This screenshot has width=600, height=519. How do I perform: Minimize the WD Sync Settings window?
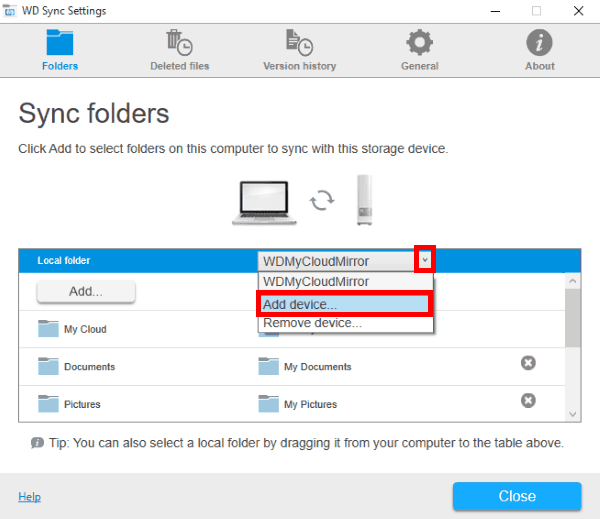[x=495, y=11]
